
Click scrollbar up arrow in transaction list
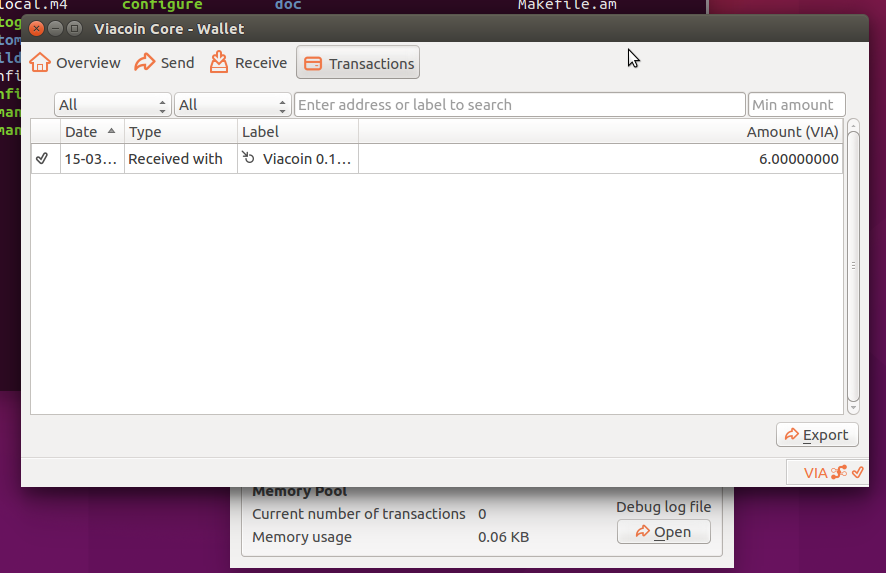click(853, 125)
